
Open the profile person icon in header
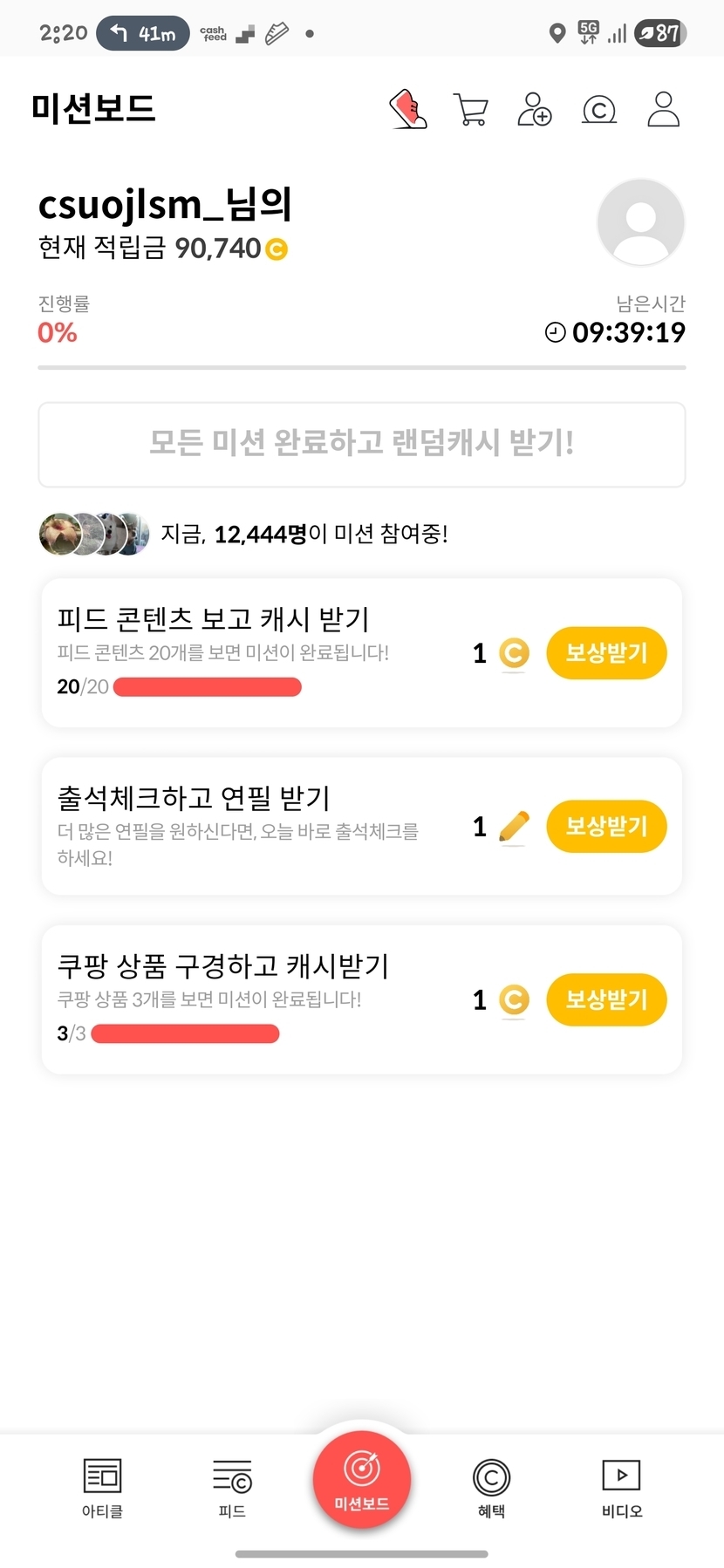663,110
